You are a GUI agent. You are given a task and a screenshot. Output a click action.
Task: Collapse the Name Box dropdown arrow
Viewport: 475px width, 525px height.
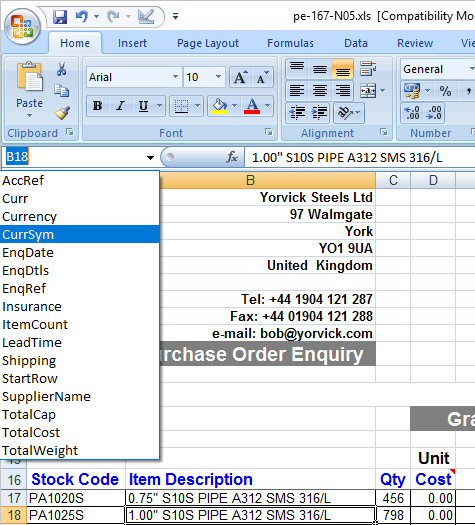[150, 157]
